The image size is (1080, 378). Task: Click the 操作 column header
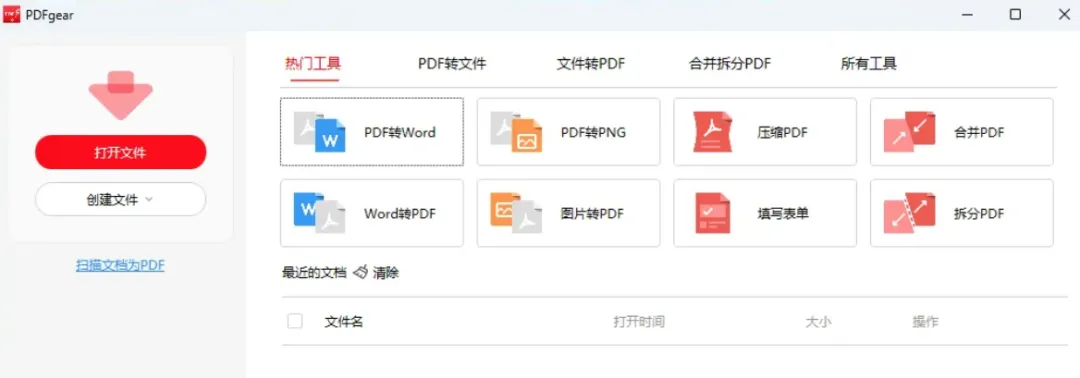tap(925, 322)
